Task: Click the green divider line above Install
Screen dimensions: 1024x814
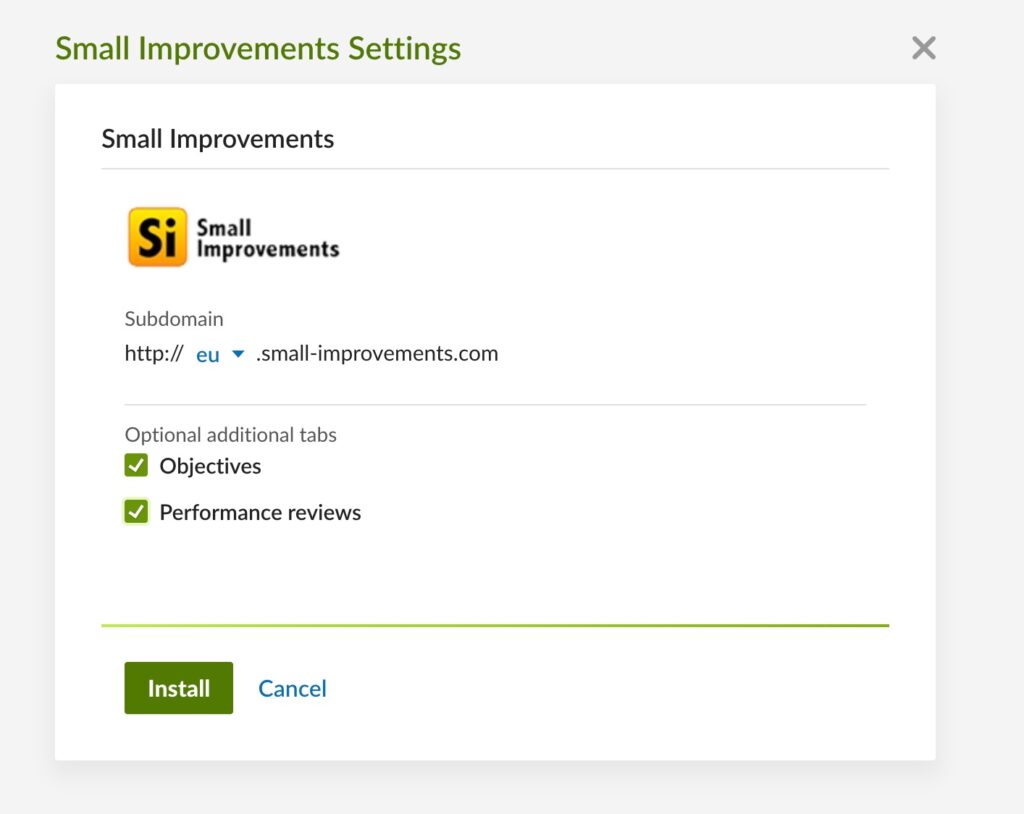Action: (x=495, y=625)
